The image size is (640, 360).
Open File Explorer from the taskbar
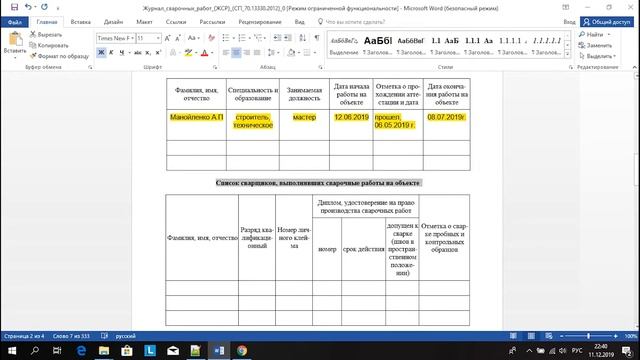pos(104,351)
